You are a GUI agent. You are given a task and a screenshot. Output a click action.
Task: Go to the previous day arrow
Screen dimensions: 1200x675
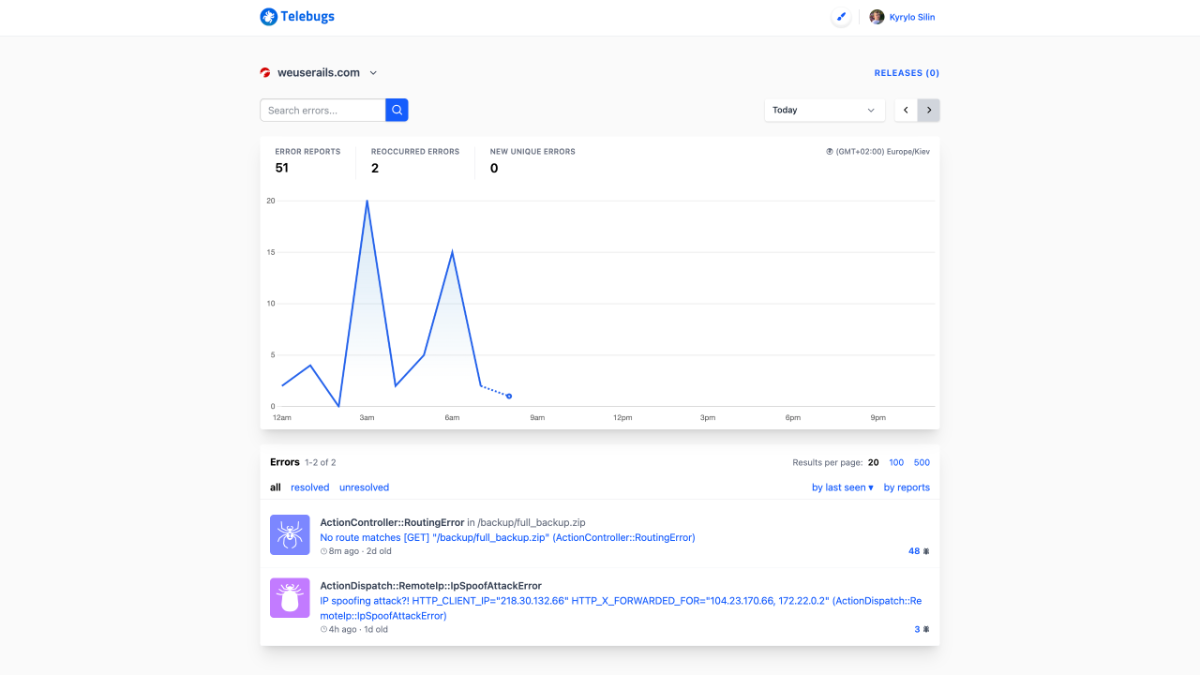[x=906, y=110]
